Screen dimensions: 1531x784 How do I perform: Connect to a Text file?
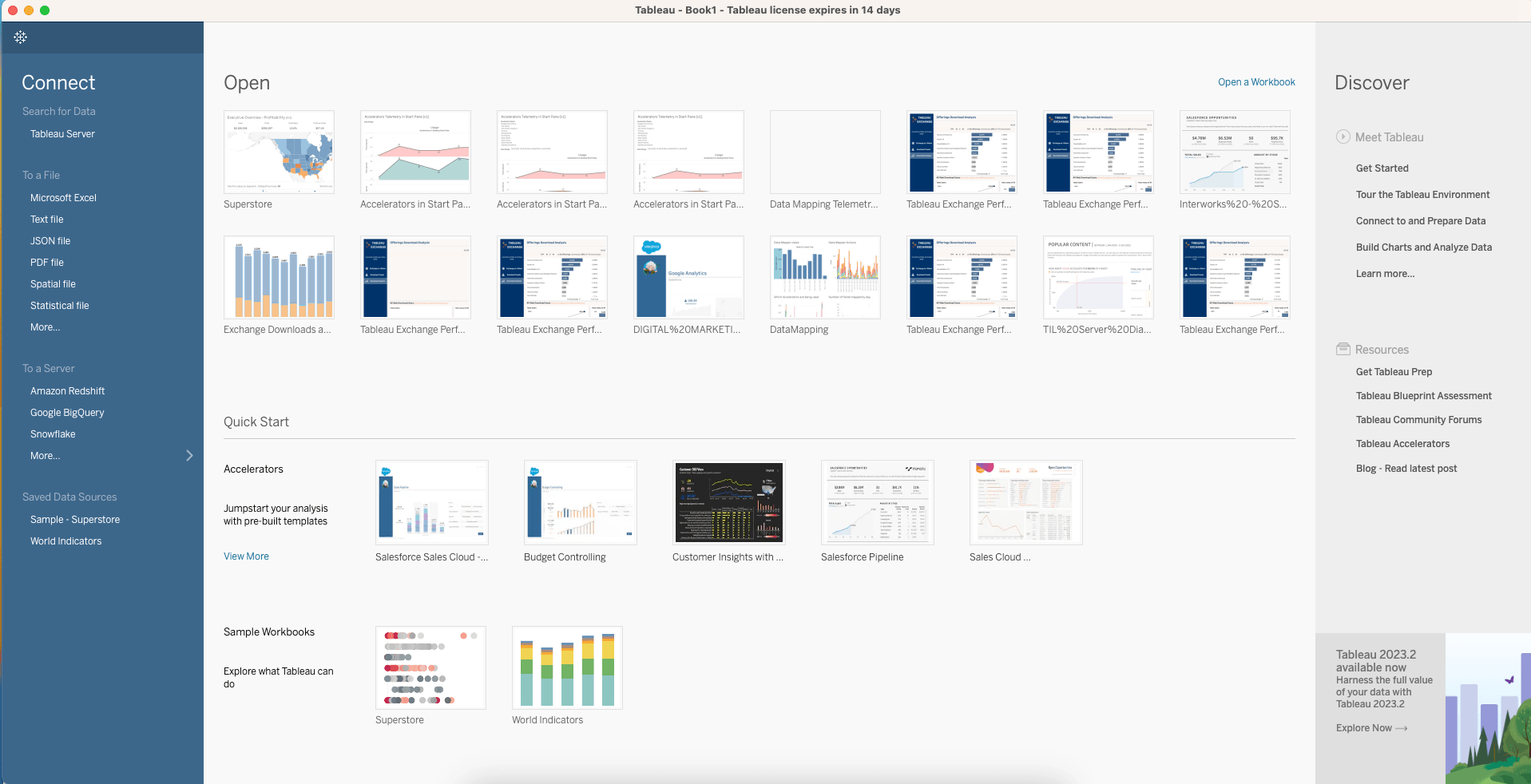46,219
